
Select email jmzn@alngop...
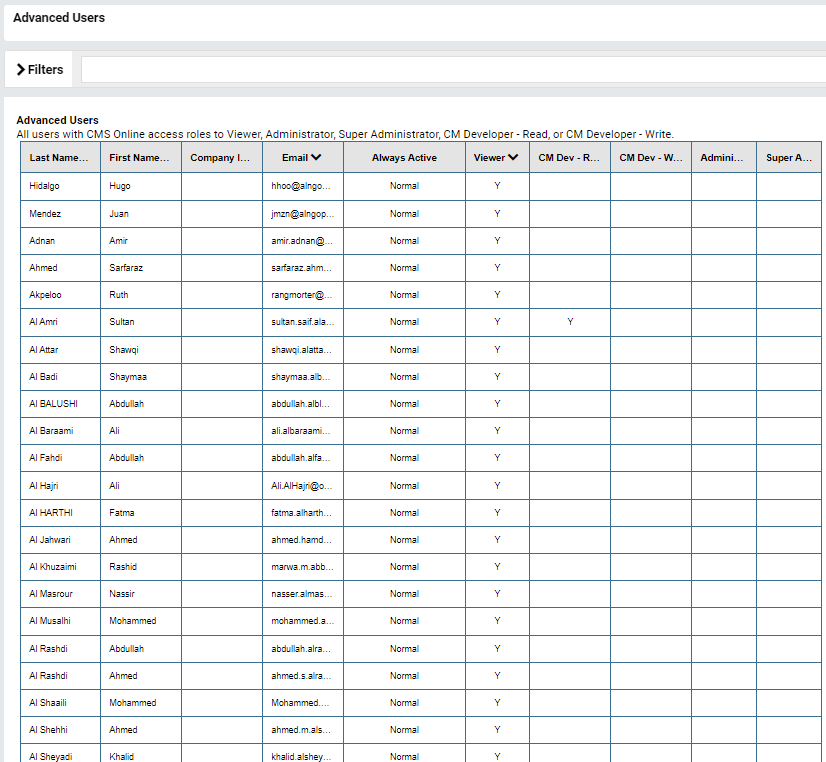[302, 214]
